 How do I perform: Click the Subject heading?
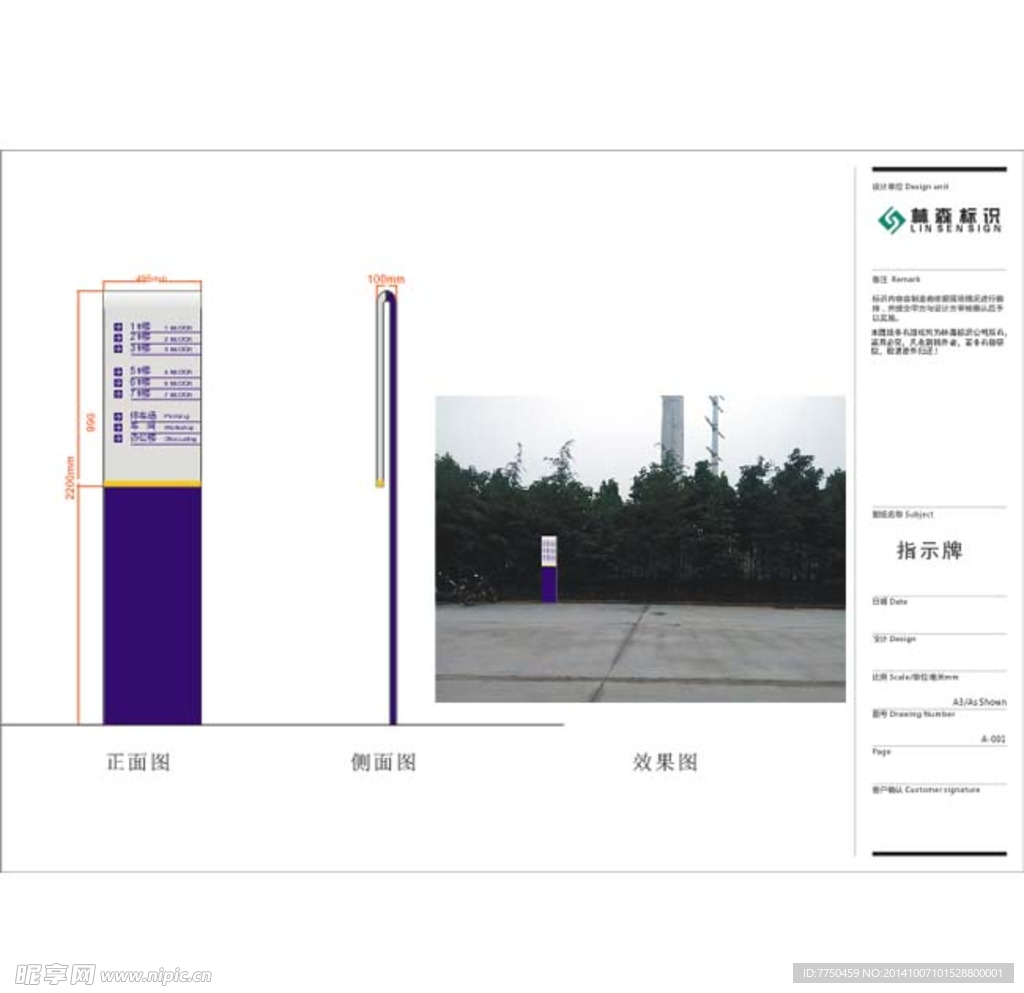click(903, 514)
